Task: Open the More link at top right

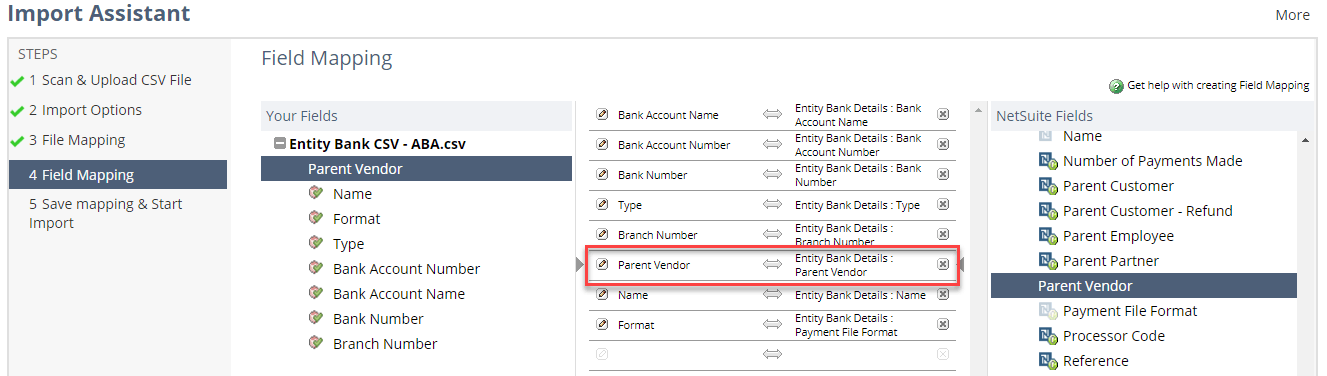Action: 1292,15
